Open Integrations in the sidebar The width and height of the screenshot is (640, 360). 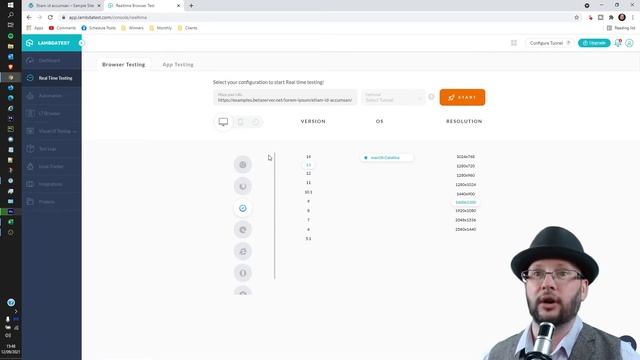(x=51, y=184)
